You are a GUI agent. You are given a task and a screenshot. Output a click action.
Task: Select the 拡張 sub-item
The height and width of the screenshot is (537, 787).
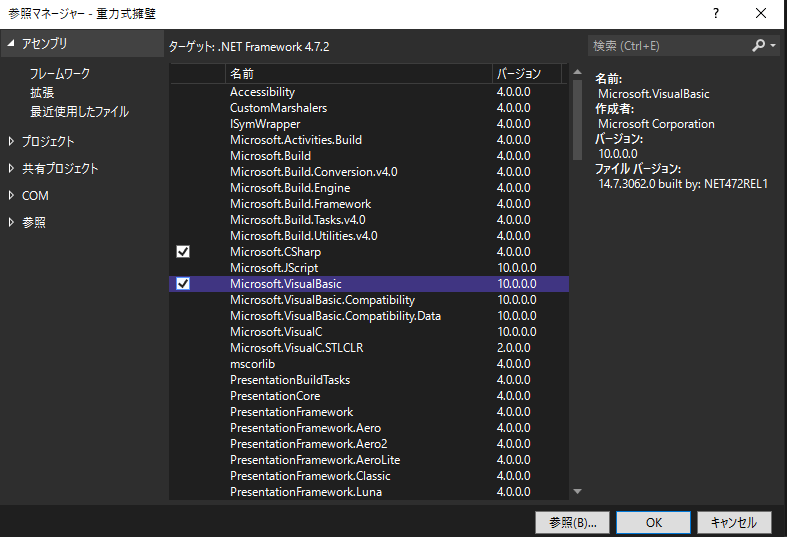coord(42,93)
